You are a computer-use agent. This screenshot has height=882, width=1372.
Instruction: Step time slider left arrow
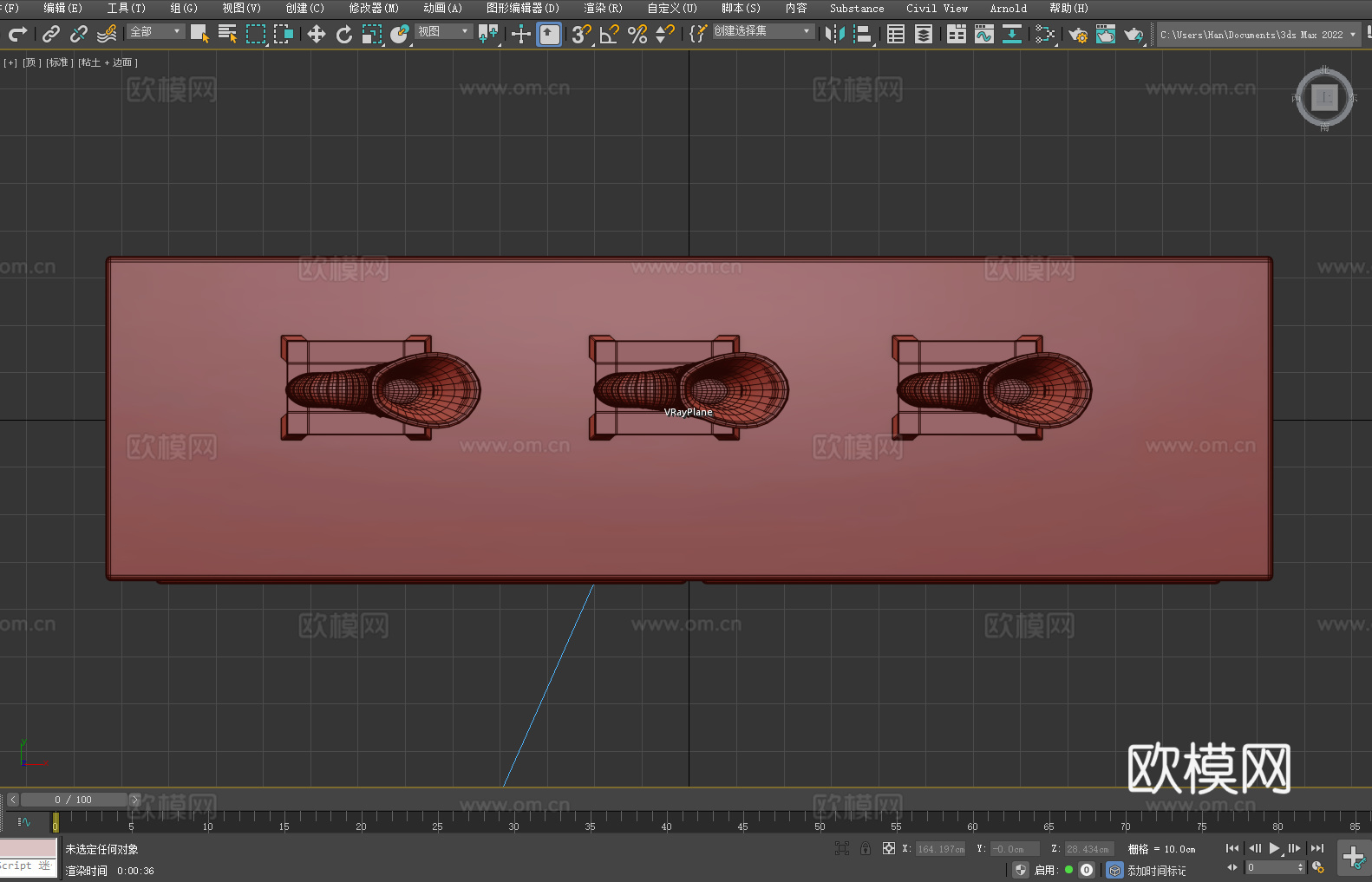[12, 800]
